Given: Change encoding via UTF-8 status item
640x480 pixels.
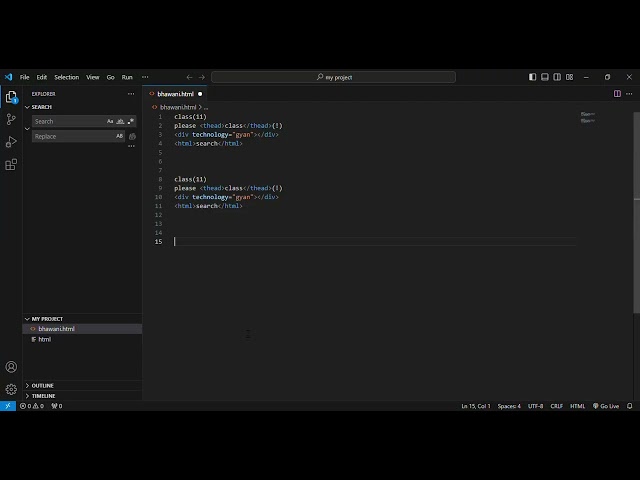Looking at the screenshot, I should [535, 406].
